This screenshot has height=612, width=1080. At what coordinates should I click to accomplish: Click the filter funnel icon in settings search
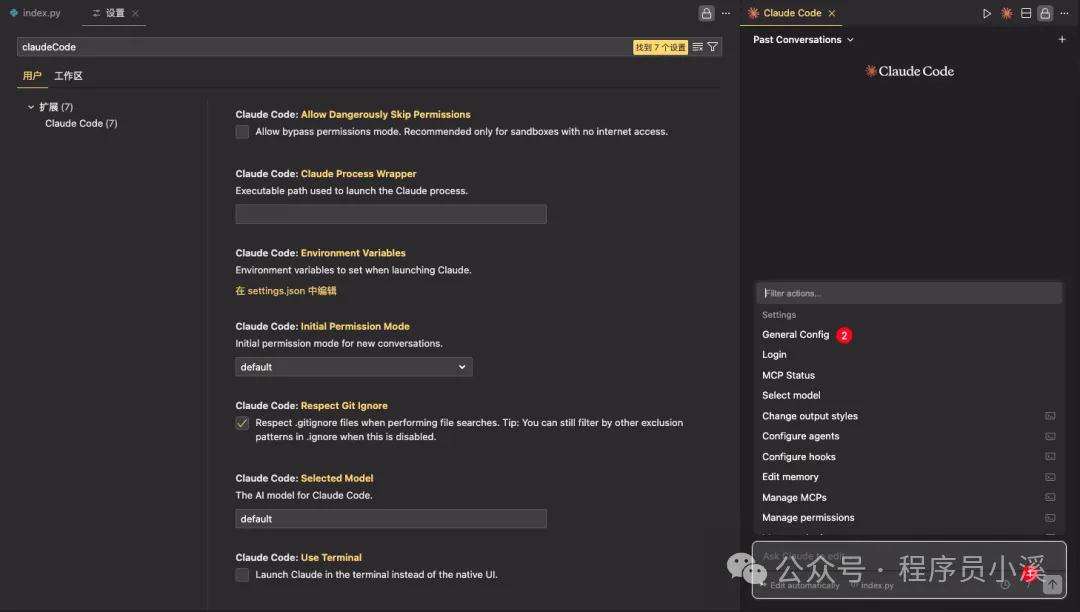tap(713, 47)
